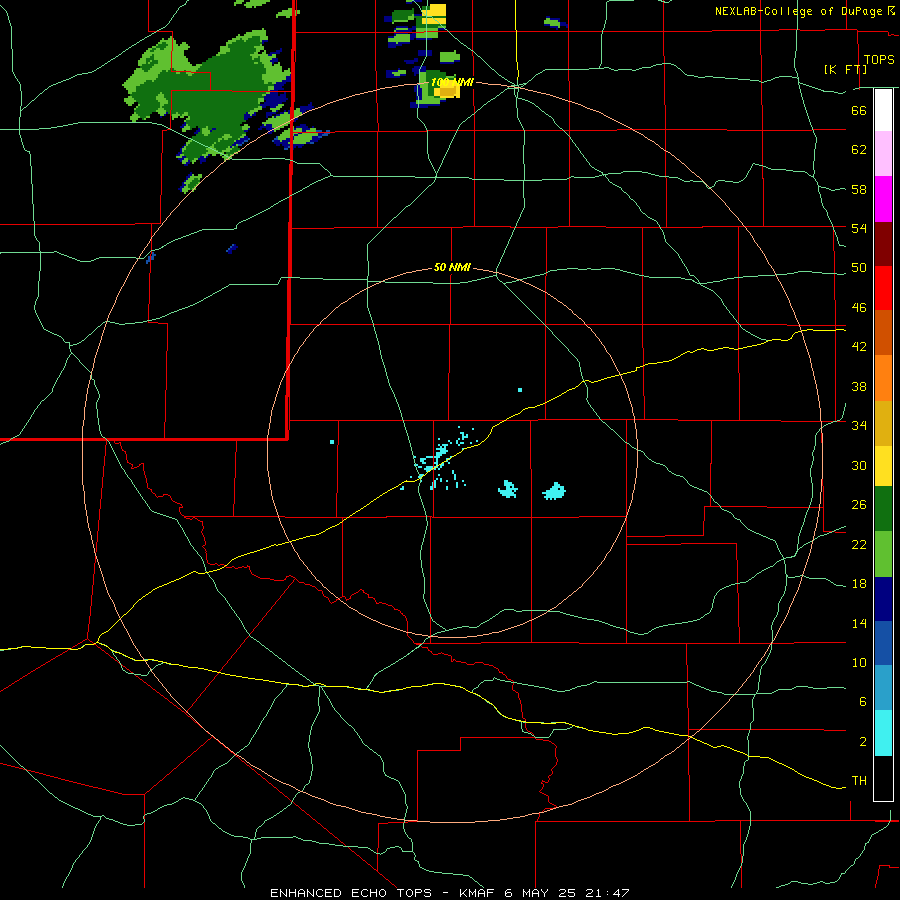Viewport: 900px width, 900px height.
Task: Click the 34 legend value
Action: click(859, 426)
